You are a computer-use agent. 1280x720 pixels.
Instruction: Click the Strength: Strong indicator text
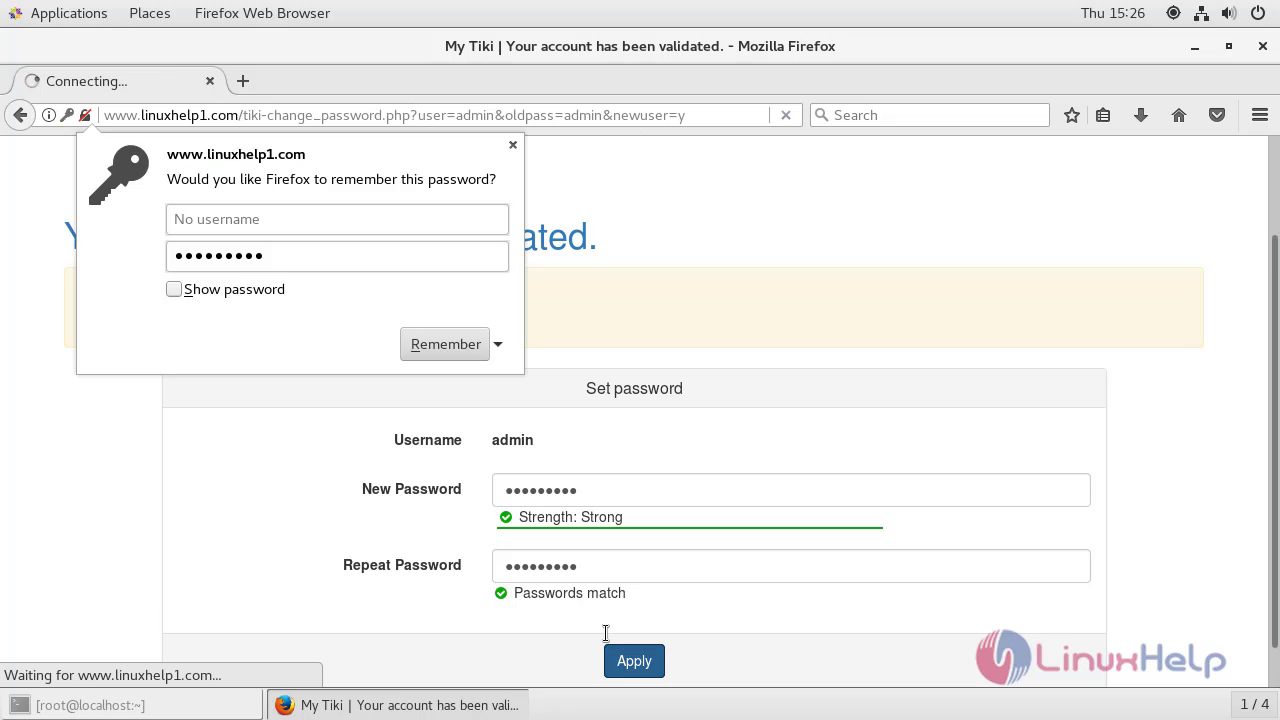[x=570, y=517]
